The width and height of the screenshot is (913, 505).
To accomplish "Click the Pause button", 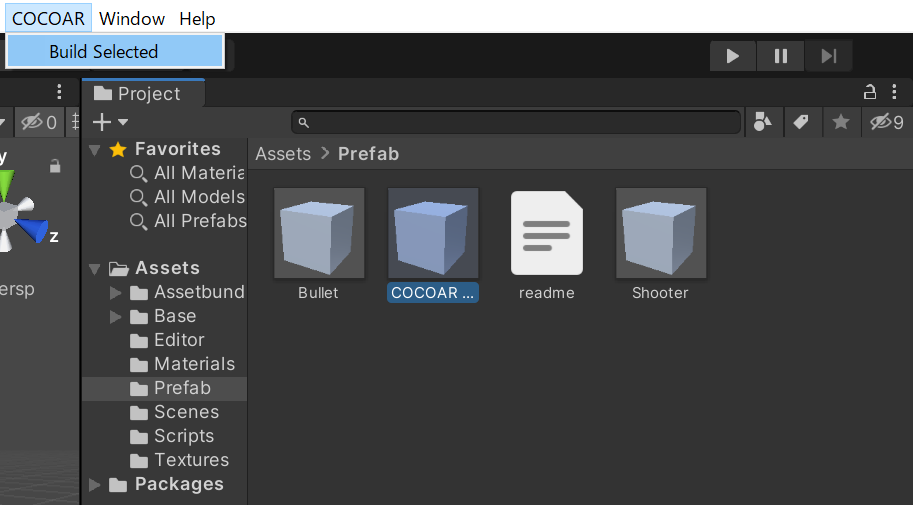I will click(x=780, y=56).
